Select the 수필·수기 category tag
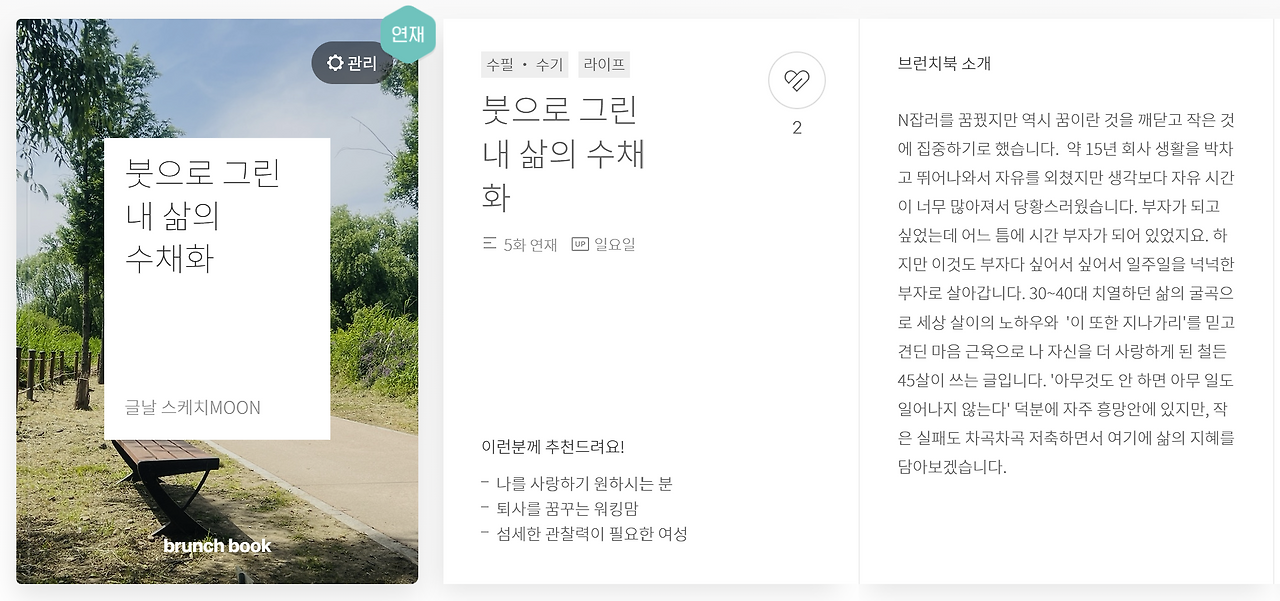1280x601 pixels. pyautogui.click(x=524, y=64)
